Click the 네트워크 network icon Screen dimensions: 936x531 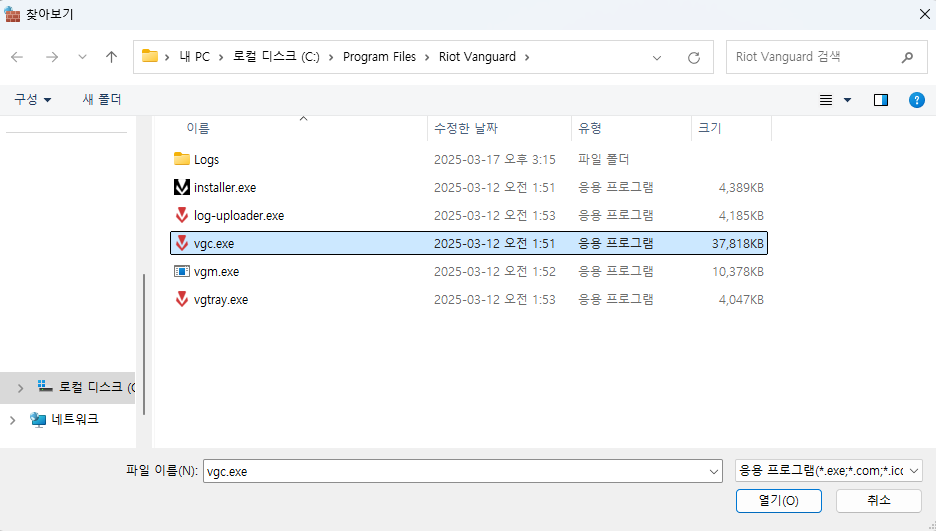point(38,420)
